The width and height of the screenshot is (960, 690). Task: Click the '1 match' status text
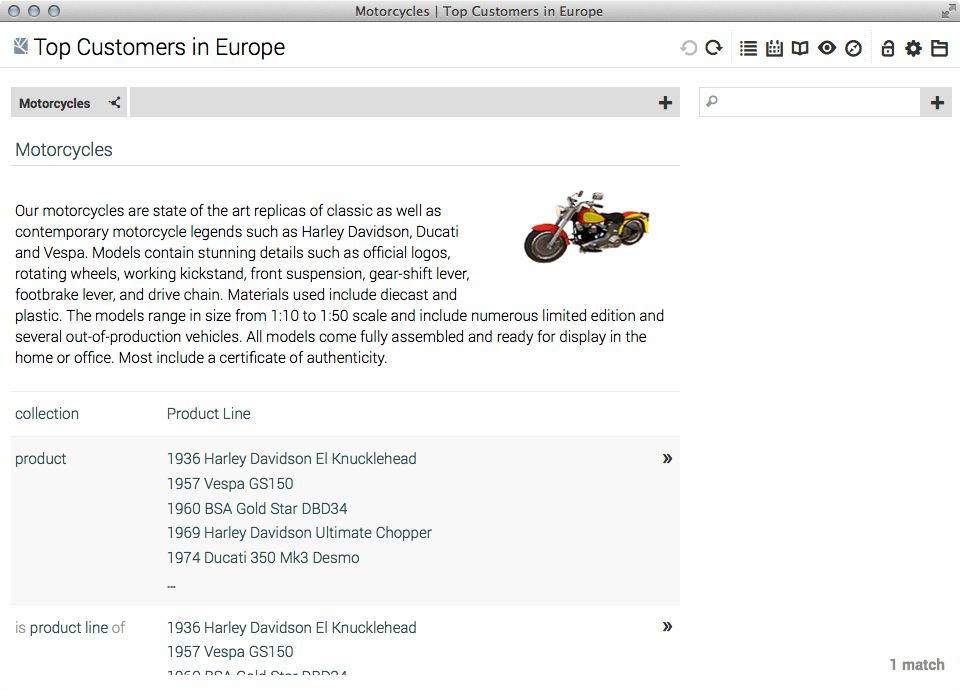[917, 665]
